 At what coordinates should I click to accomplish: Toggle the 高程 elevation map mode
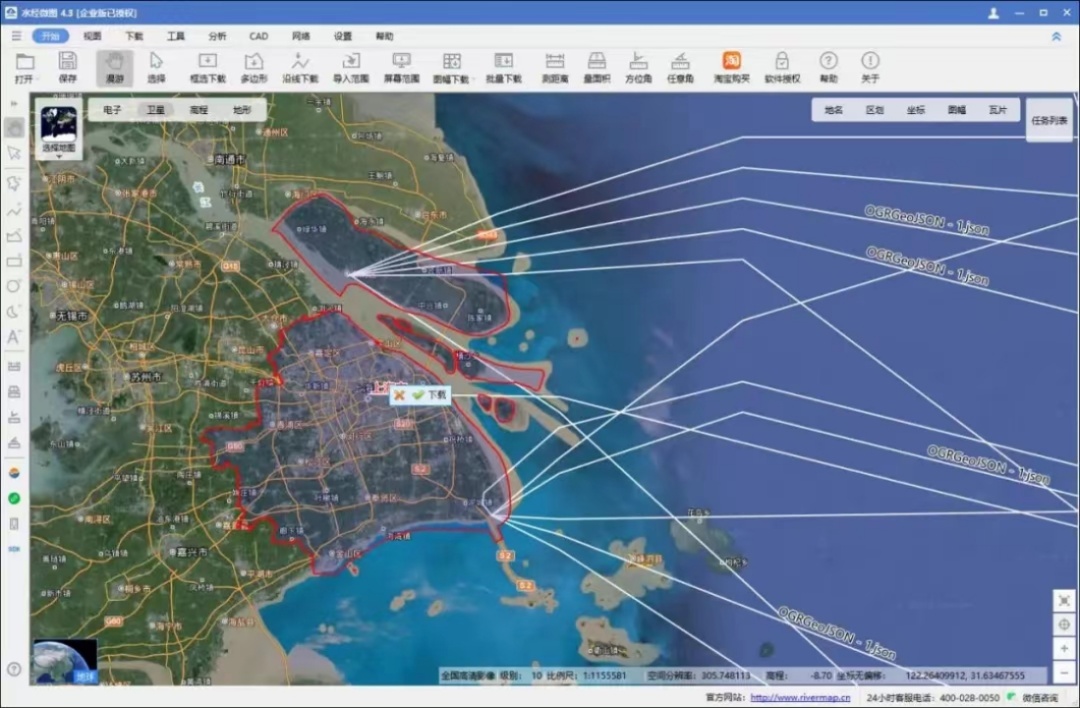198,110
